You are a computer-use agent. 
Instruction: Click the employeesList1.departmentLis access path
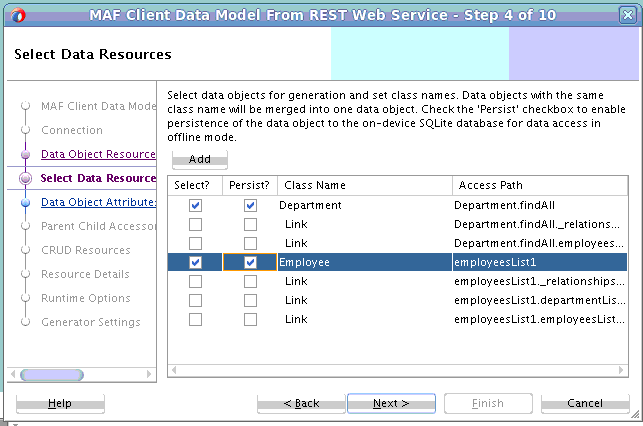[x=540, y=300]
